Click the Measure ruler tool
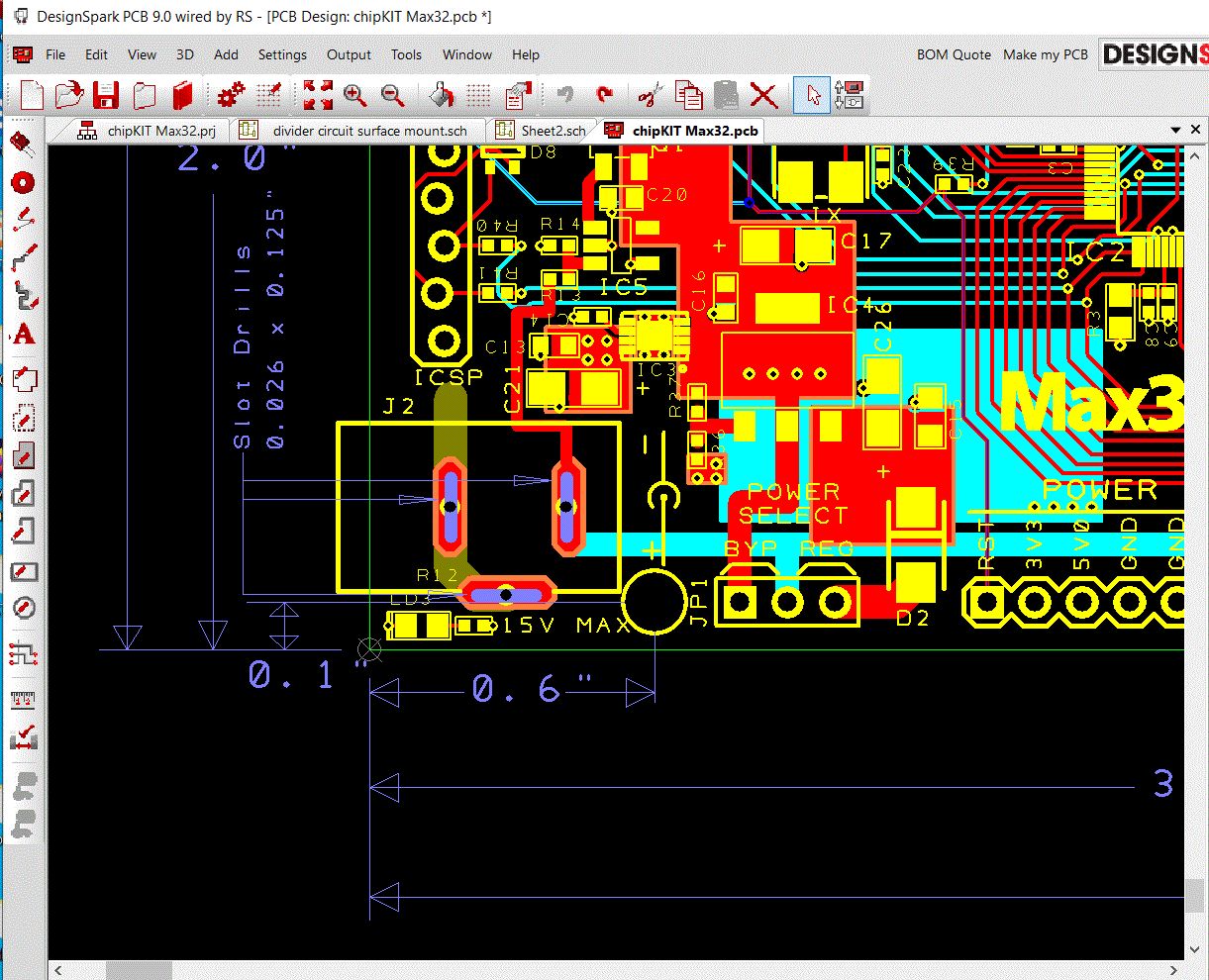Image resolution: width=1209 pixels, height=980 pixels. [23, 700]
